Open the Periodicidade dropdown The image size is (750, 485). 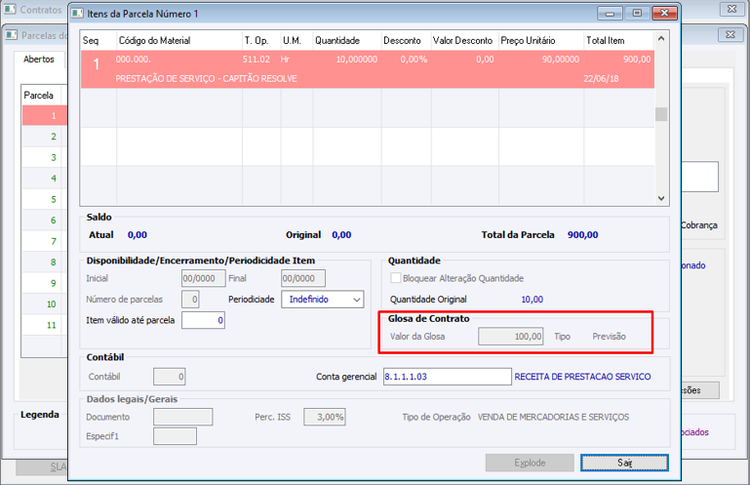(322, 299)
